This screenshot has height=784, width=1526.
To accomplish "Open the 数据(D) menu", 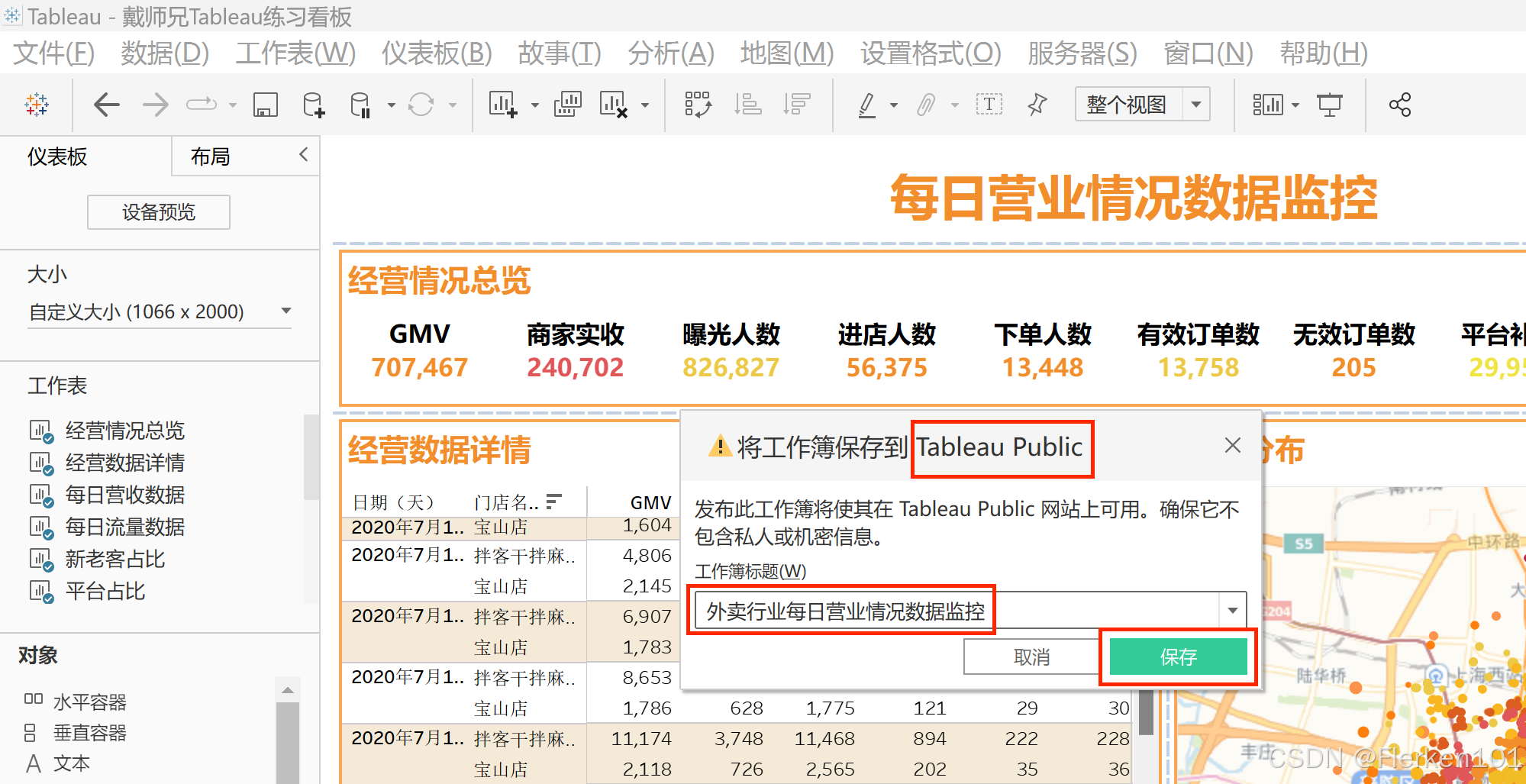I will (165, 53).
